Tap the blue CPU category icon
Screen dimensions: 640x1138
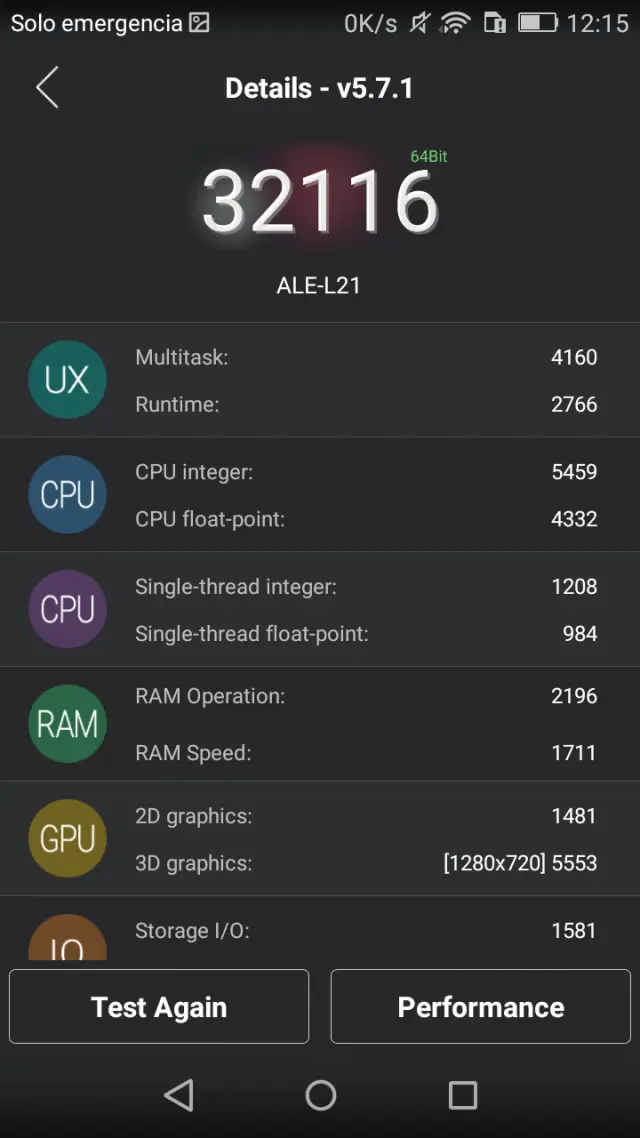point(67,495)
